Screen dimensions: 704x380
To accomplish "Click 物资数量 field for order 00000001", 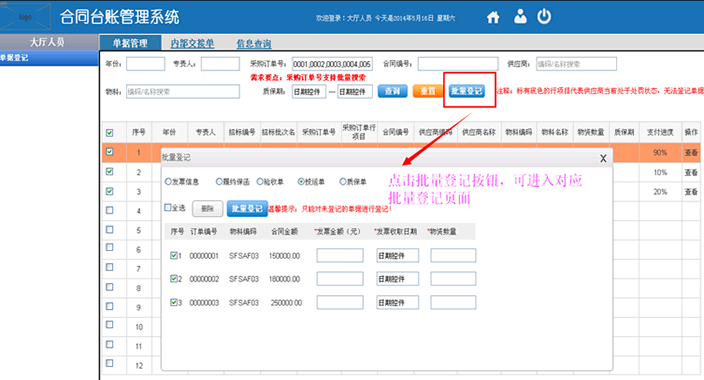I will [x=453, y=256].
